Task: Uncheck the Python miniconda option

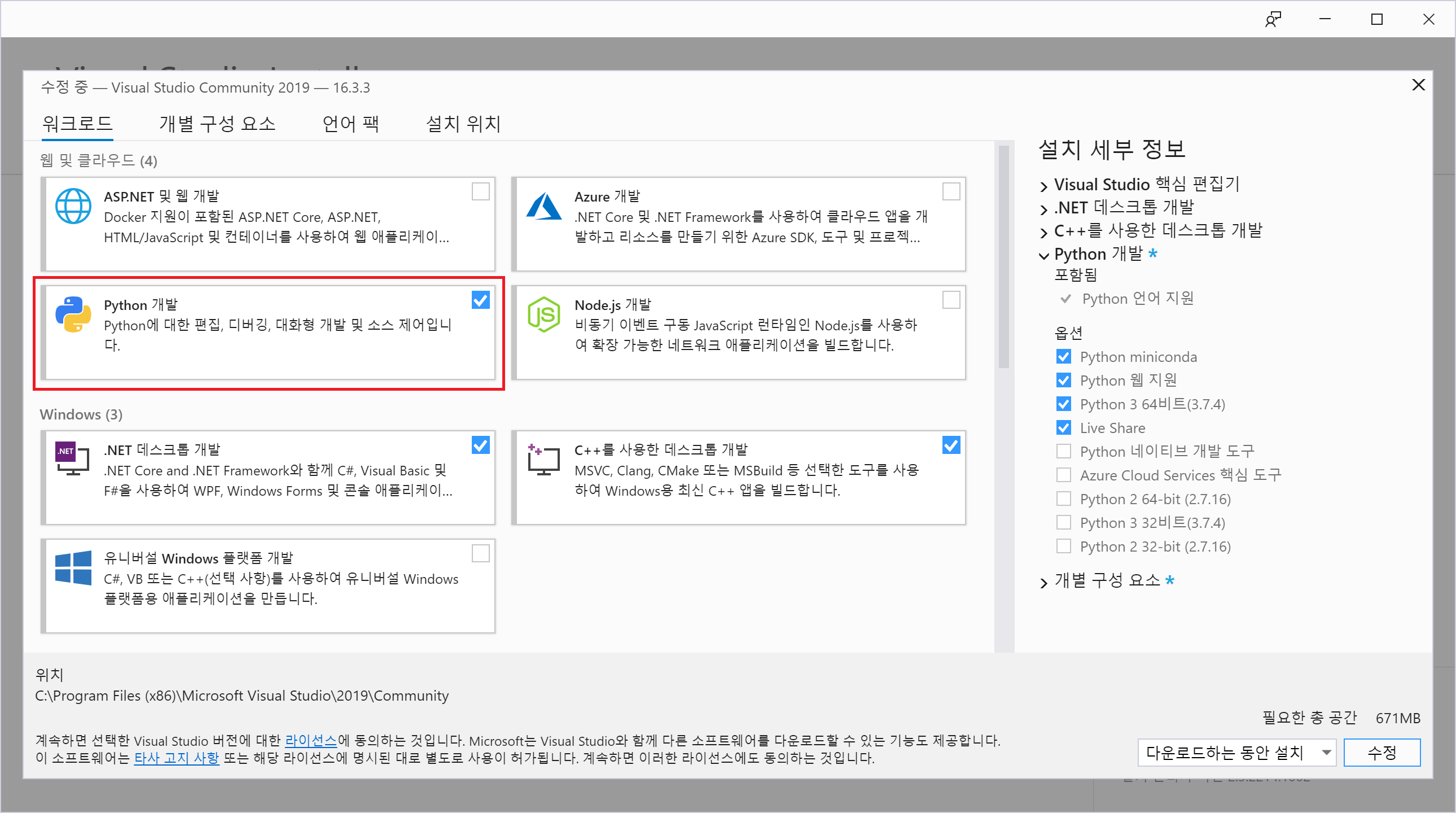Action: coord(1063,357)
